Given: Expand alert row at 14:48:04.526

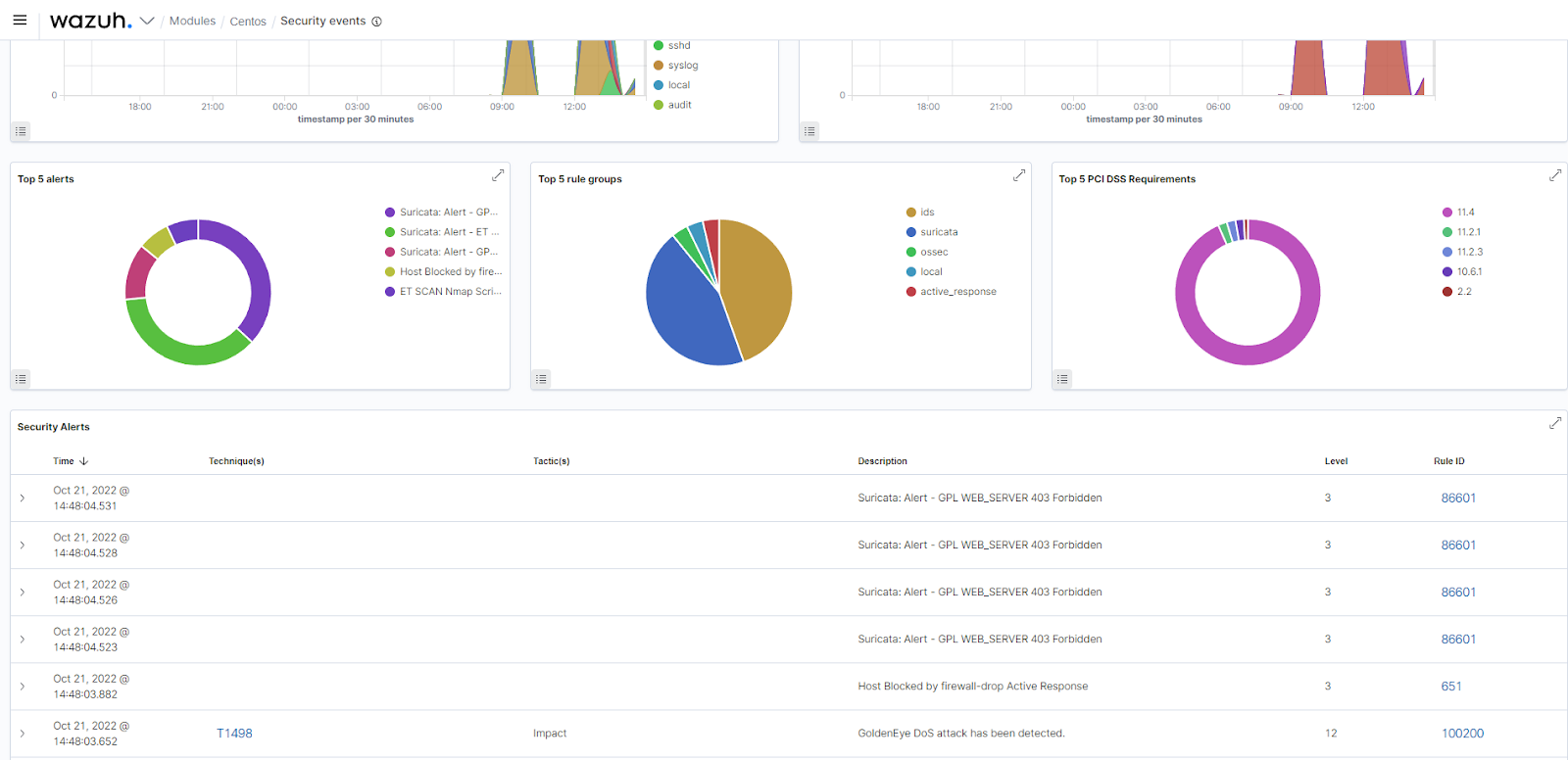Looking at the screenshot, I should coord(23,593).
